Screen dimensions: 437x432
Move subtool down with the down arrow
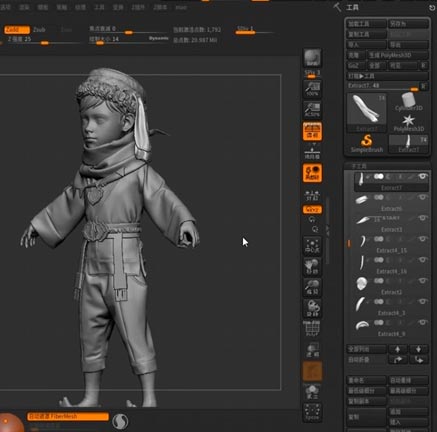(x=419, y=349)
